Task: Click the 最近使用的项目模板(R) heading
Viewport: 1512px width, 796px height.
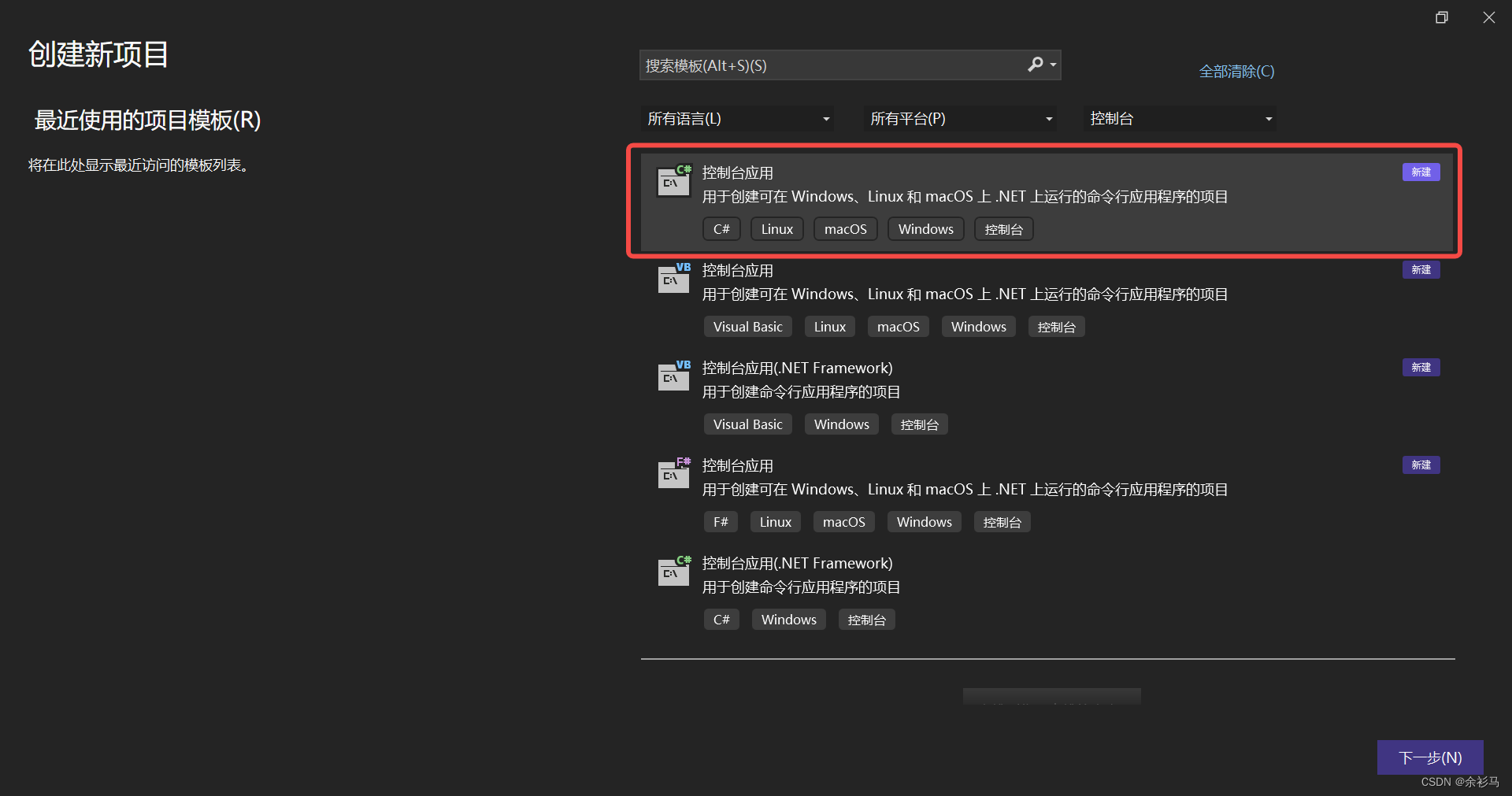Action: 147,120
